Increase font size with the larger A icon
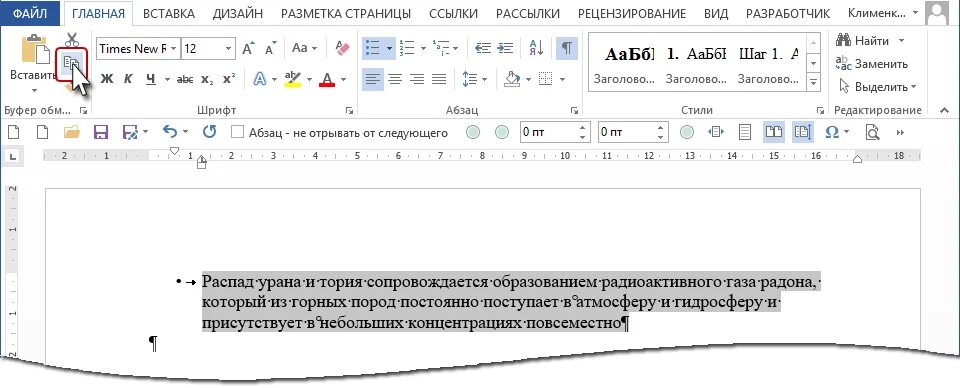This screenshot has height=388, width=960. [248, 48]
